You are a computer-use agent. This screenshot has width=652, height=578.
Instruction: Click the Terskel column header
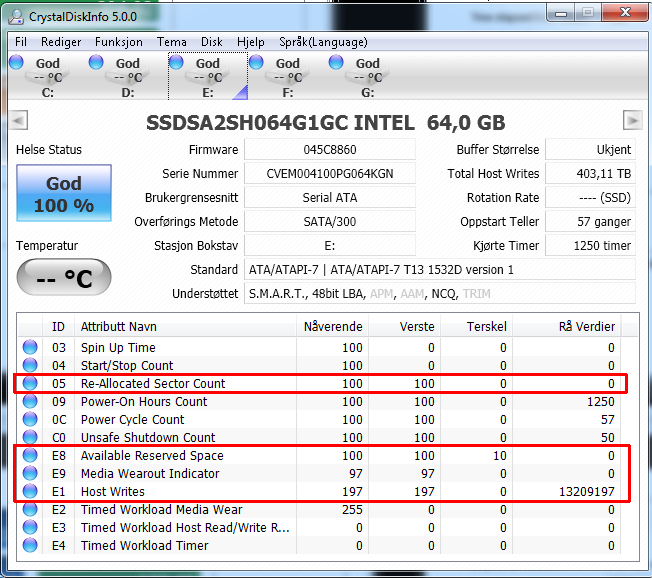pyautogui.click(x=477, y=326)
